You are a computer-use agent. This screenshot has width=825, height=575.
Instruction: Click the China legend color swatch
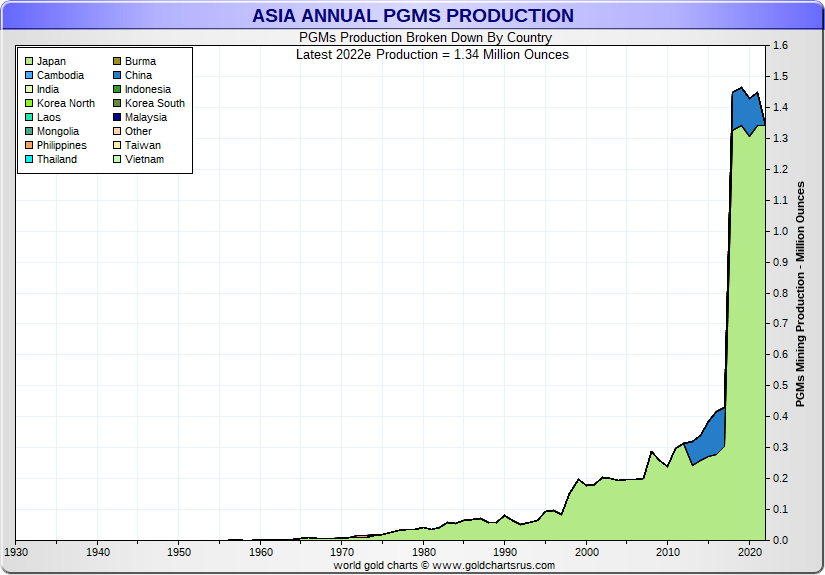115,75
